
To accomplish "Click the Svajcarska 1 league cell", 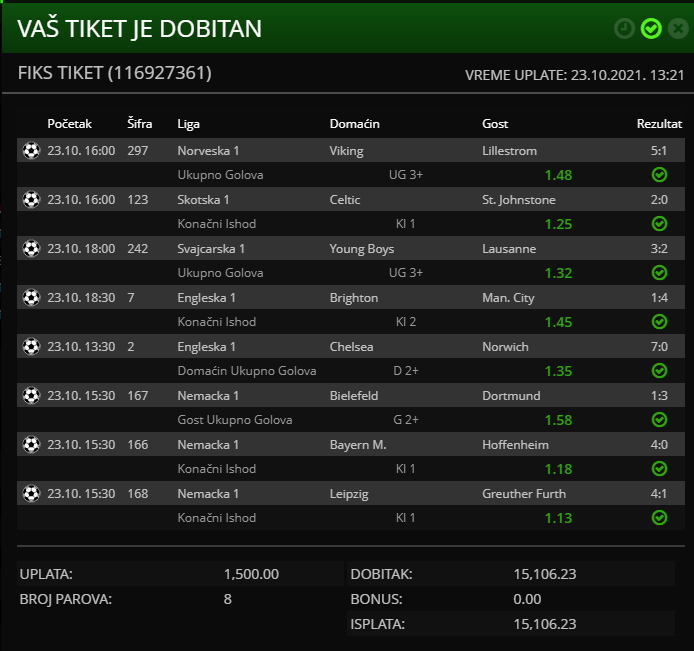I will pyautogui.click(x=211, y=249).
